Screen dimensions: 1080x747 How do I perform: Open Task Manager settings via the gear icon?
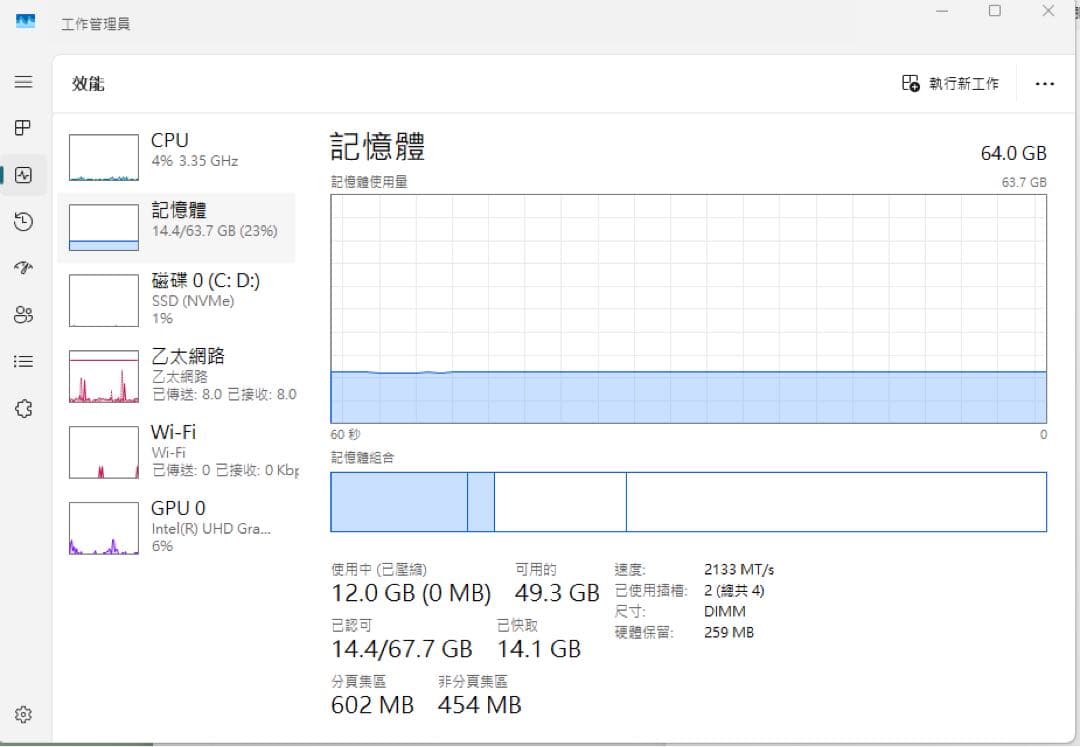24,715
